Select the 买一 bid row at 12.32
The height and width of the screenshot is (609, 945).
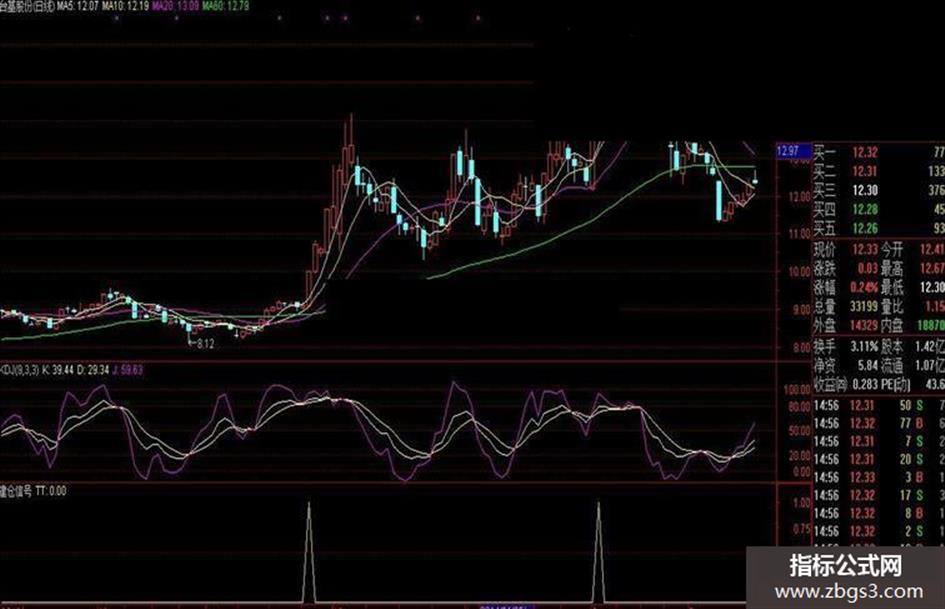[879, 152]
